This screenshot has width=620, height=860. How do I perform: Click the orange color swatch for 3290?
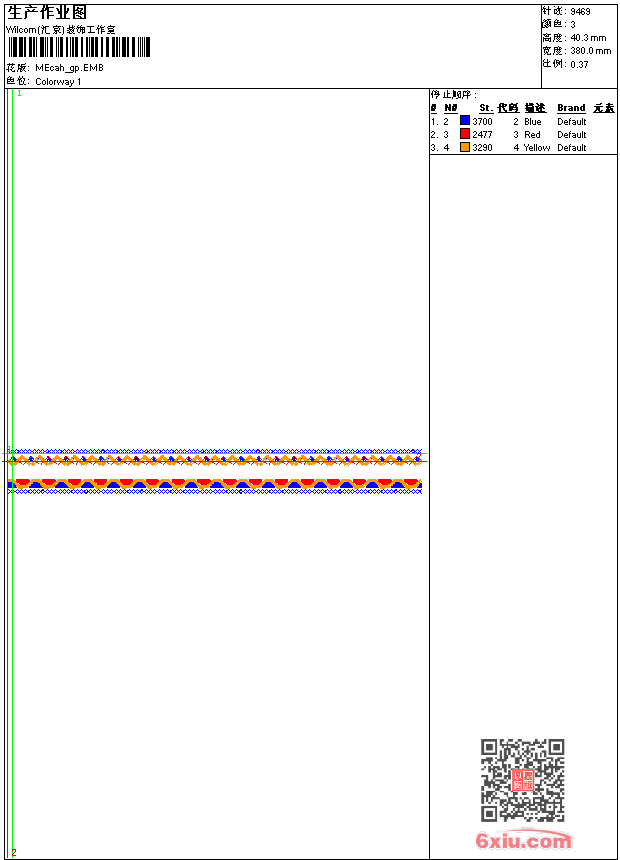coord(465,147)
